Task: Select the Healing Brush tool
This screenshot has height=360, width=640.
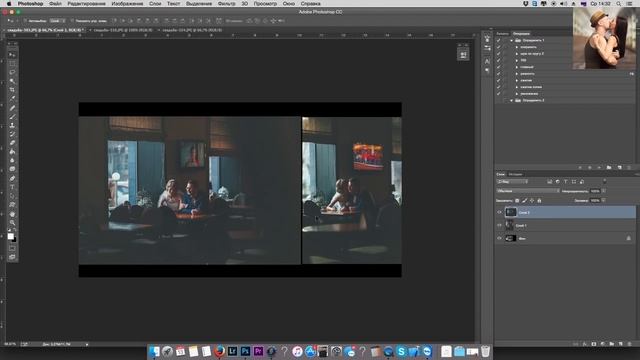Action: point(12,108)
